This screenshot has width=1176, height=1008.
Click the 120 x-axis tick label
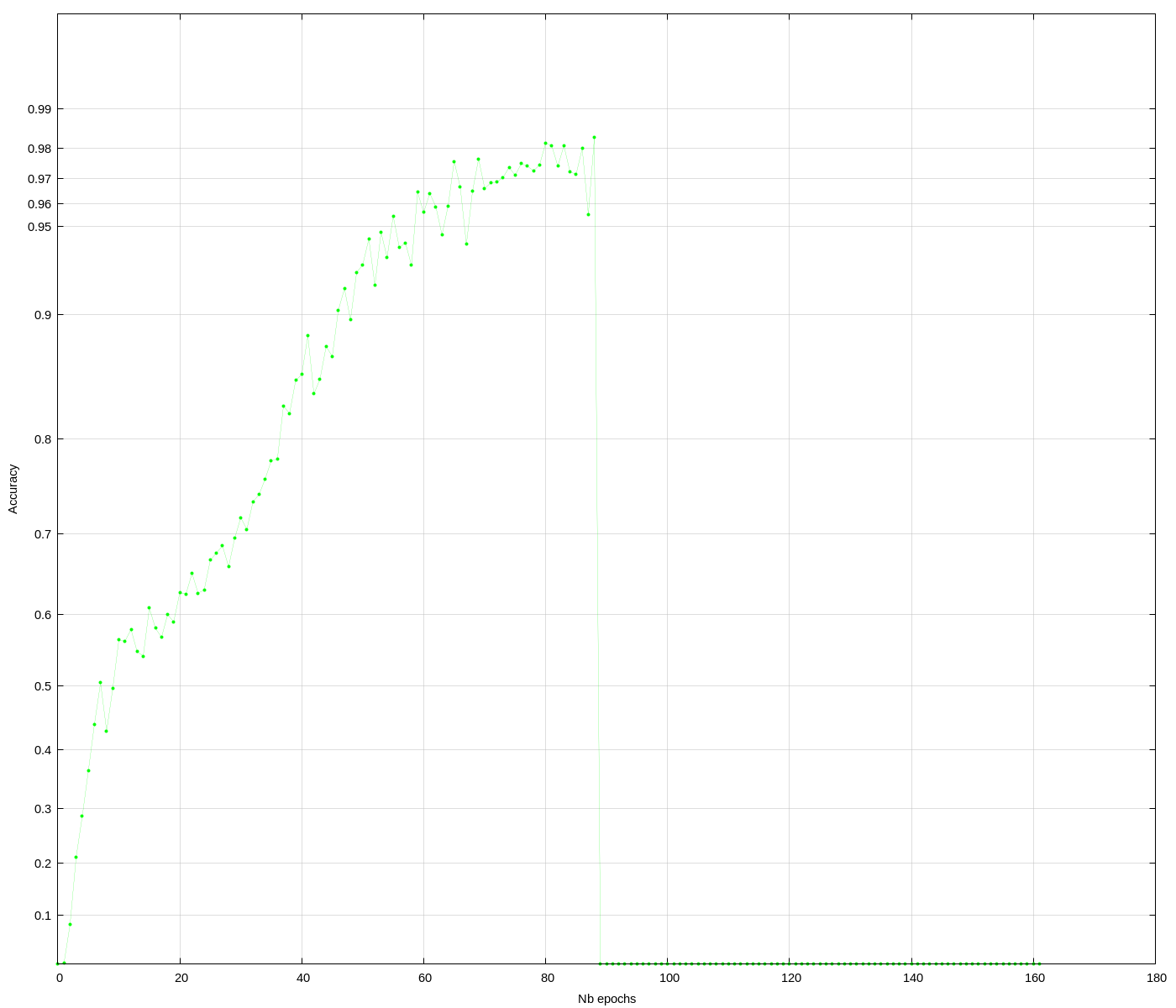tap(790, 979)
